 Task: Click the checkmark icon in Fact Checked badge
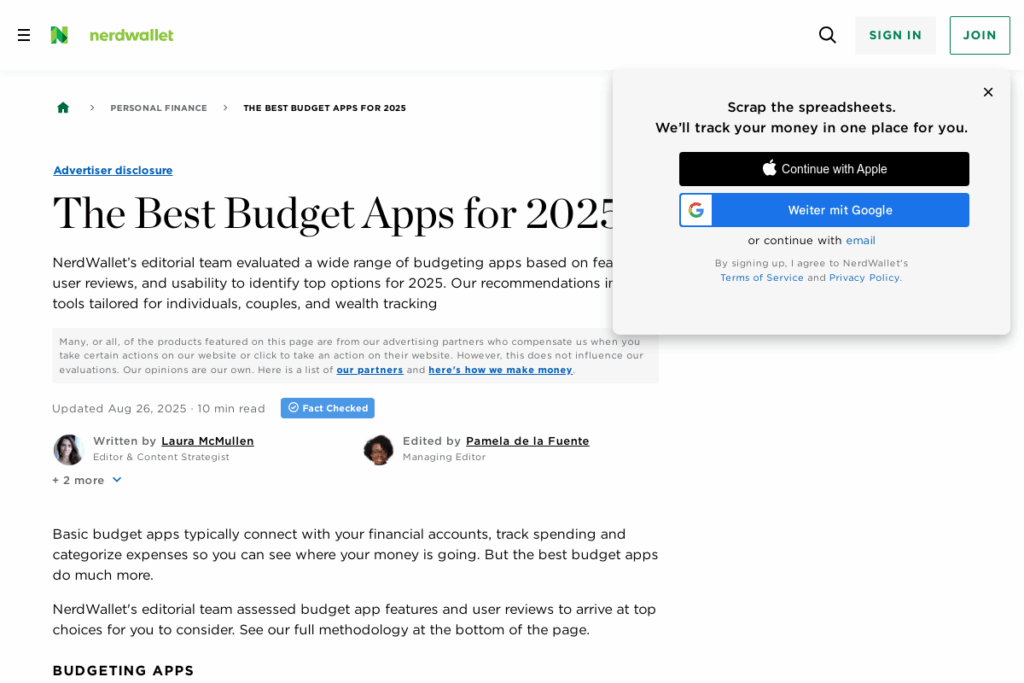[293, 407]
